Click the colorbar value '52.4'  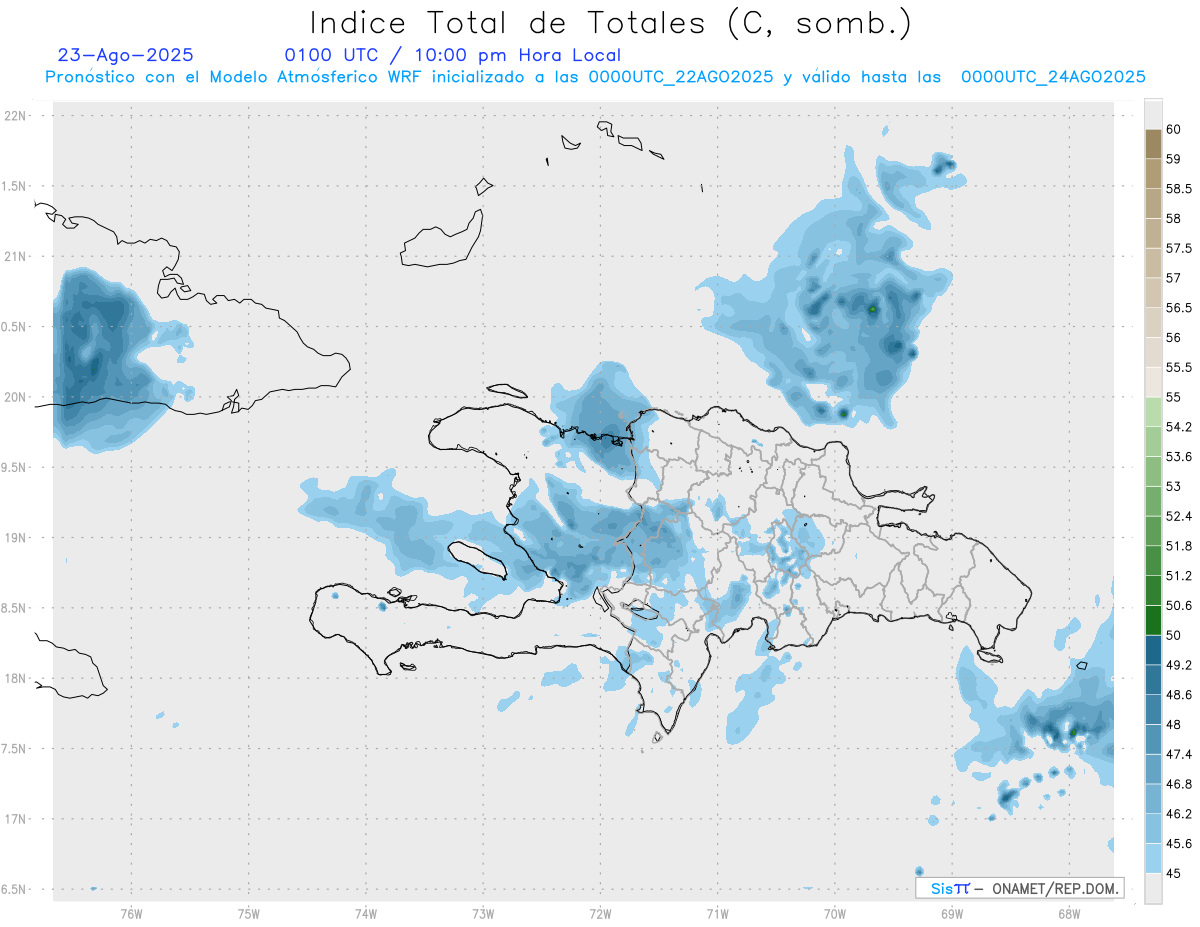1179,516
